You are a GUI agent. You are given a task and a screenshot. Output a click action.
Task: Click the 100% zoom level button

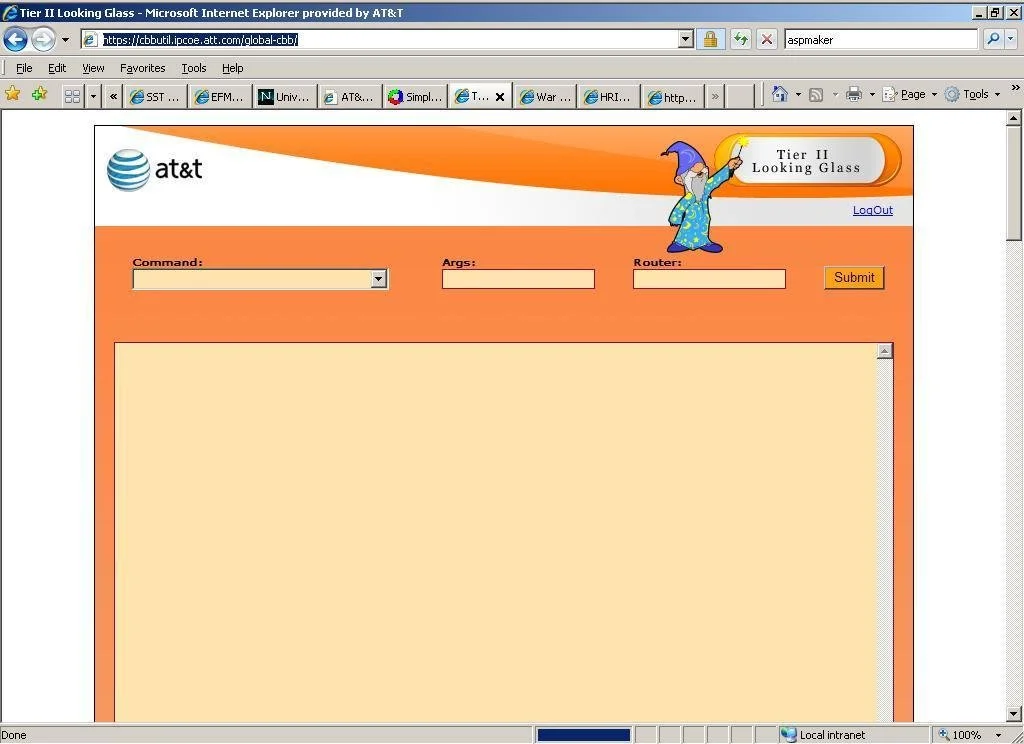(x=960, y=735)
